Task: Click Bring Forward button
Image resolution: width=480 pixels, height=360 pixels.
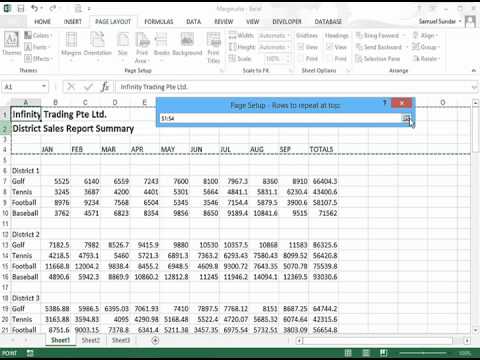Action: tap(377, 35)
